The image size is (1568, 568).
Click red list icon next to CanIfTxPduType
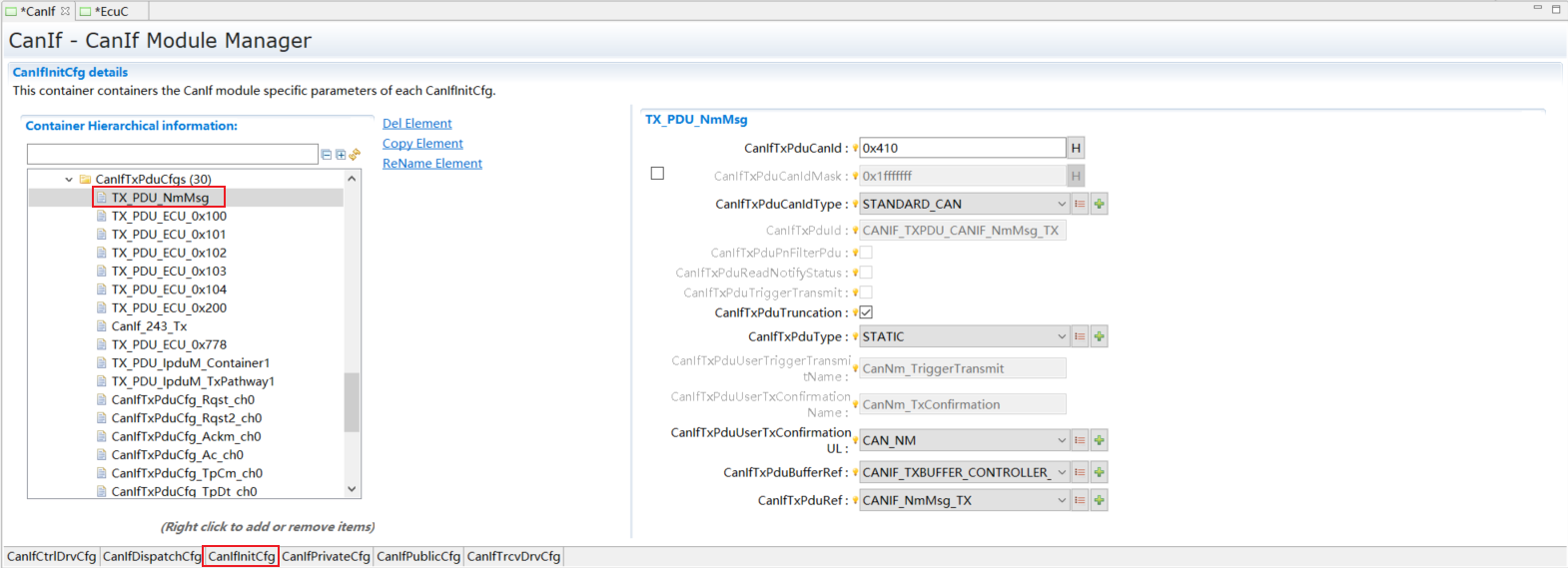1080,336
